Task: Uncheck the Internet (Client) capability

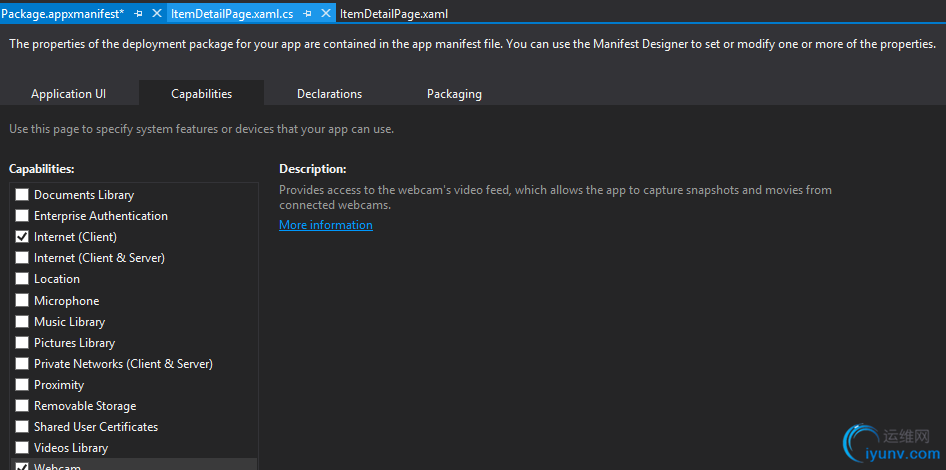Action: tap(22, 237)
